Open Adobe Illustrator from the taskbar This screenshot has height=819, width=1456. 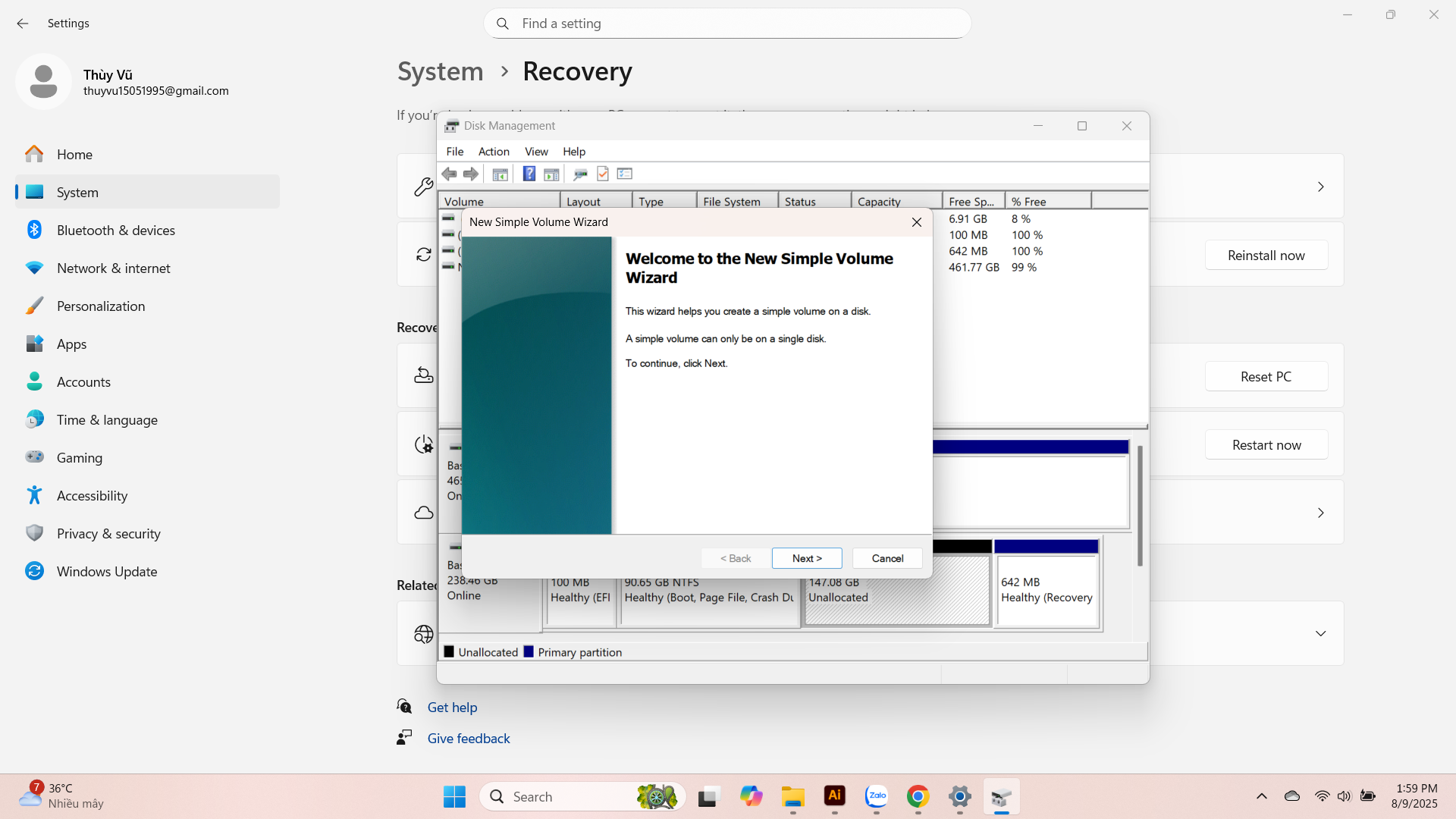coord(834,796)
